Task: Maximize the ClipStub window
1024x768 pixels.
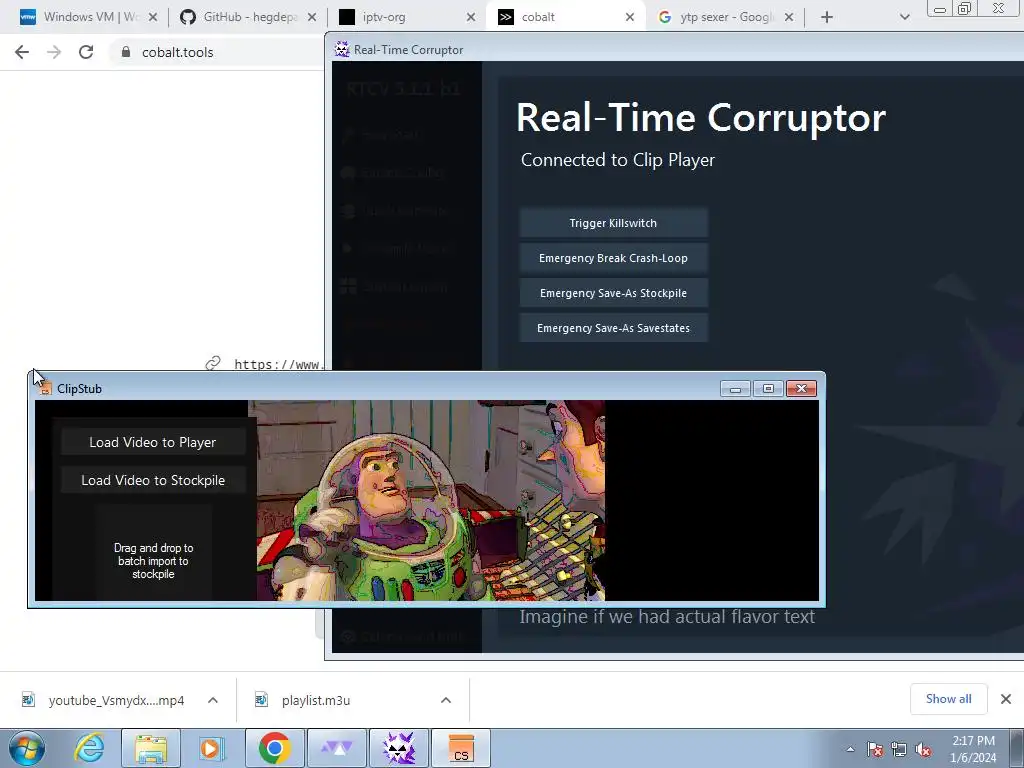Action: (768, 389)
